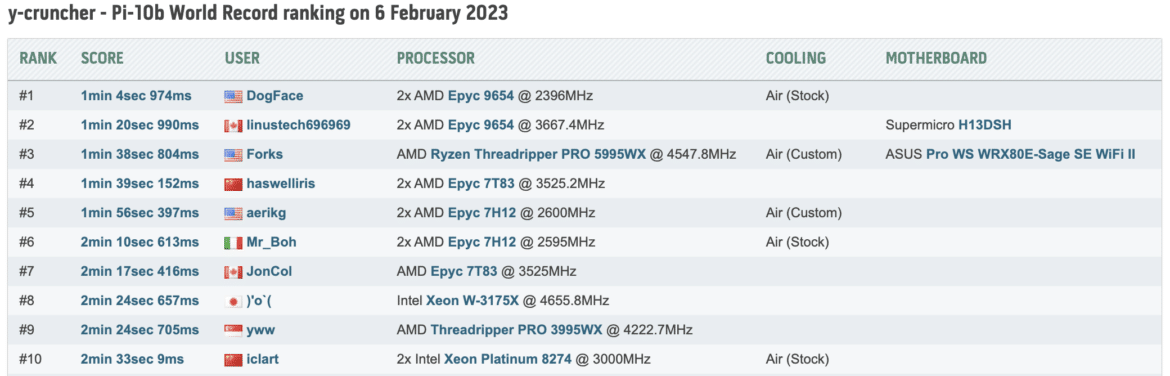Click the US flag icon beside Forks

[x=234, y=154]
